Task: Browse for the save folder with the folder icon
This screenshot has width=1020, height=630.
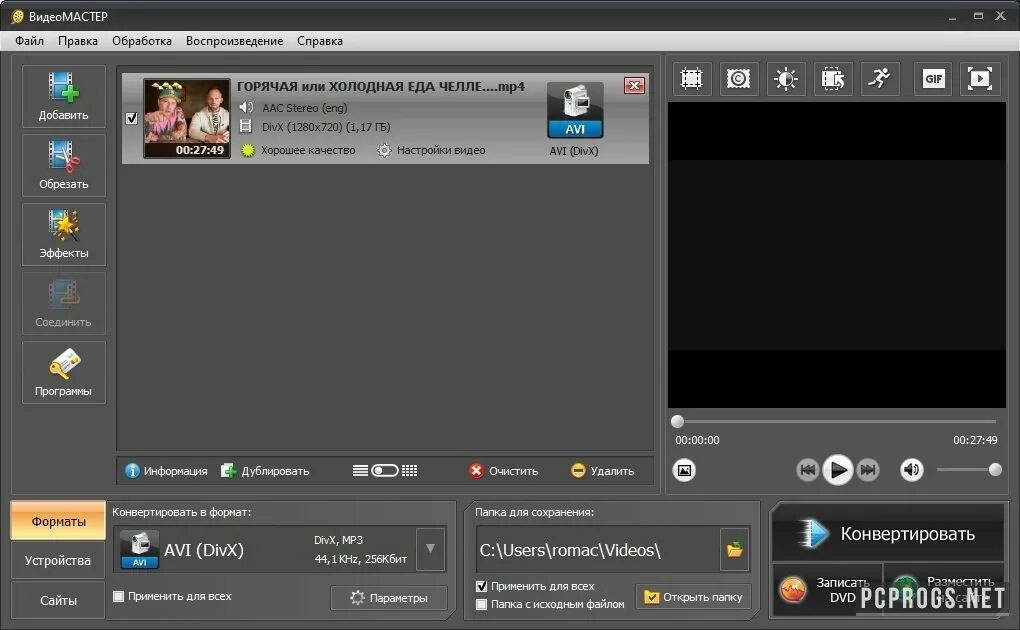Action: [734, 549]
